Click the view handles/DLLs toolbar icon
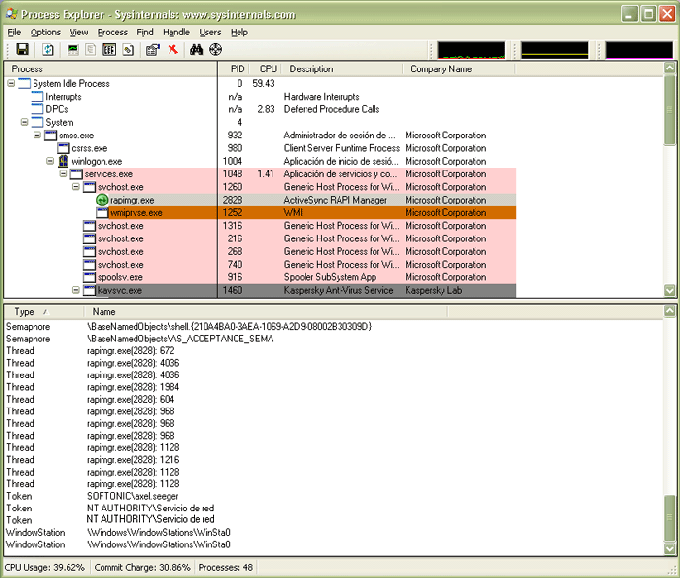680x578 pixels. (128, 50)
